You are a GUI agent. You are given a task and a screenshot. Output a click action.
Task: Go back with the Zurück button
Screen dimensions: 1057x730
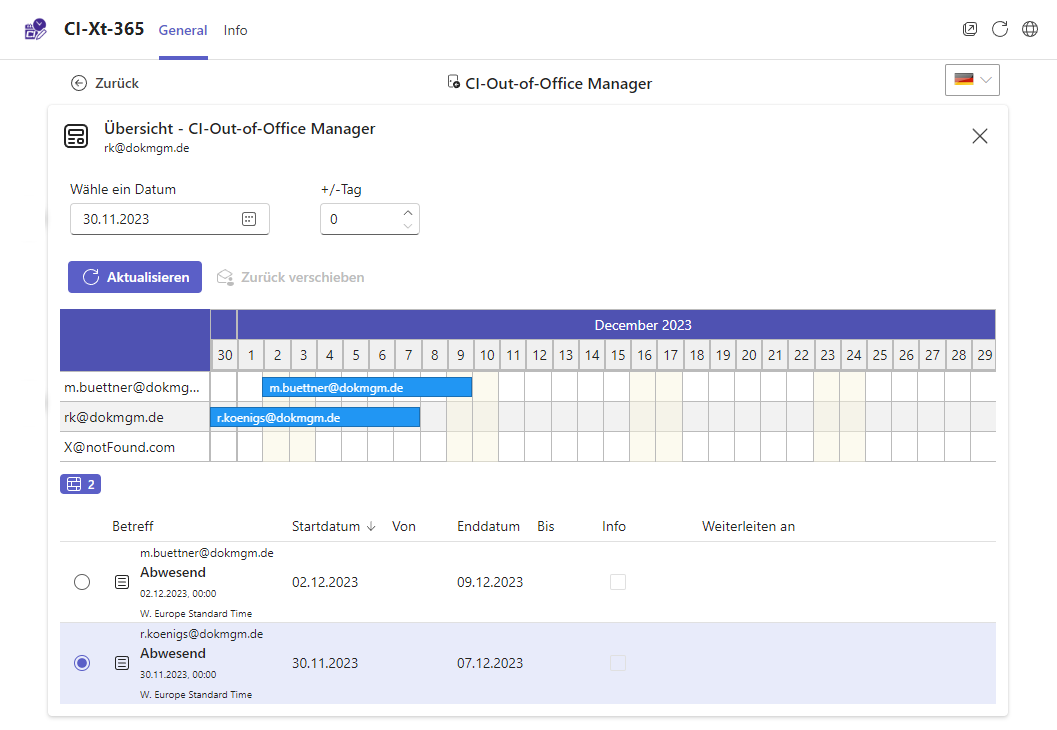tap(105, 83)
